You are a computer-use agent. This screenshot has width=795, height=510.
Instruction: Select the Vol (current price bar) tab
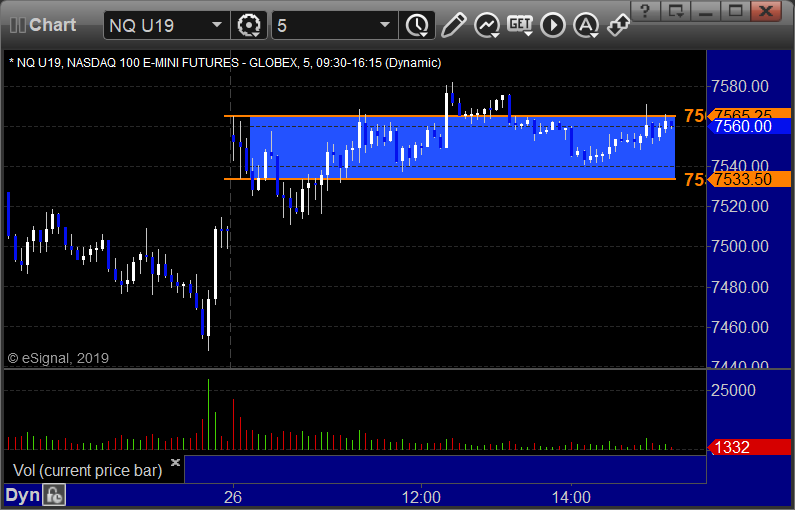point(88,470)
